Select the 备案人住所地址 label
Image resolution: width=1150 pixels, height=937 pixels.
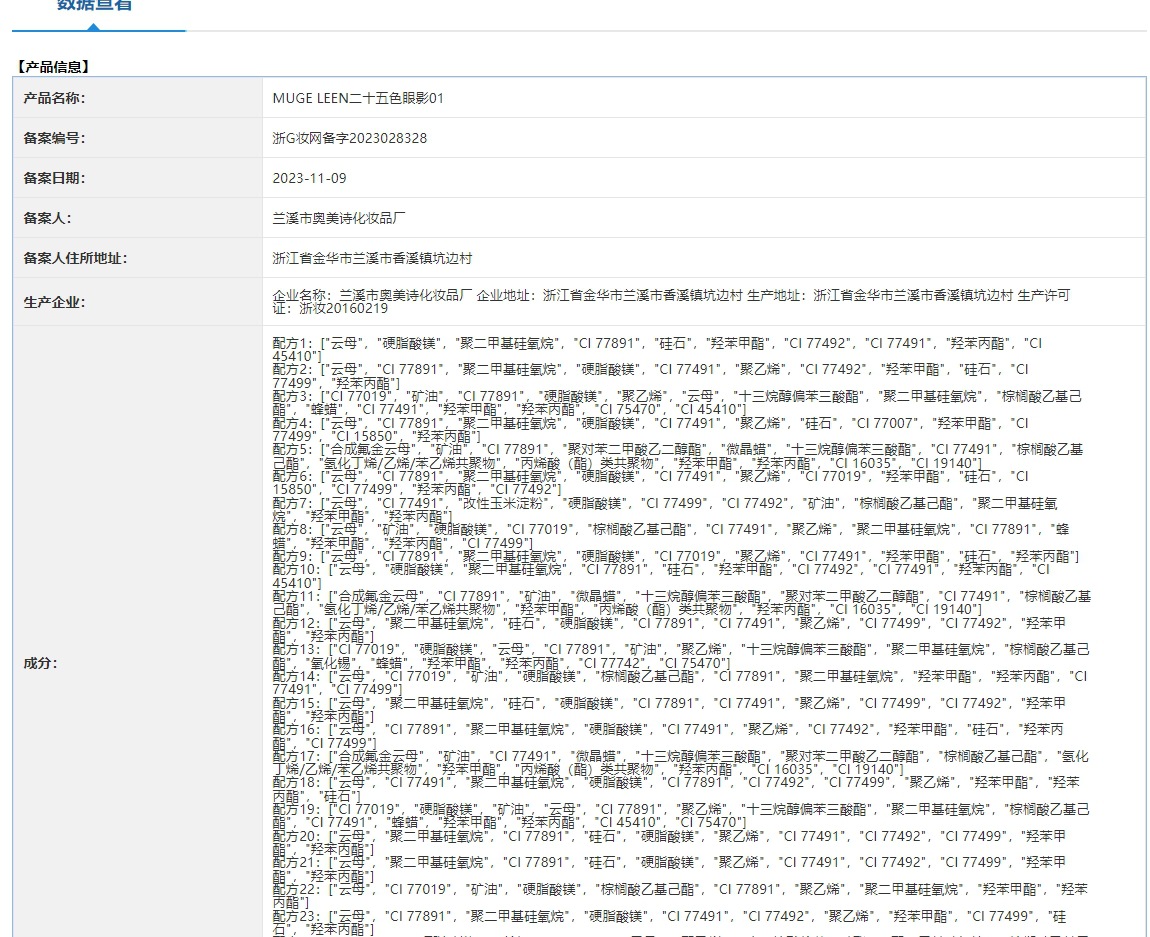tap(75, 258)
